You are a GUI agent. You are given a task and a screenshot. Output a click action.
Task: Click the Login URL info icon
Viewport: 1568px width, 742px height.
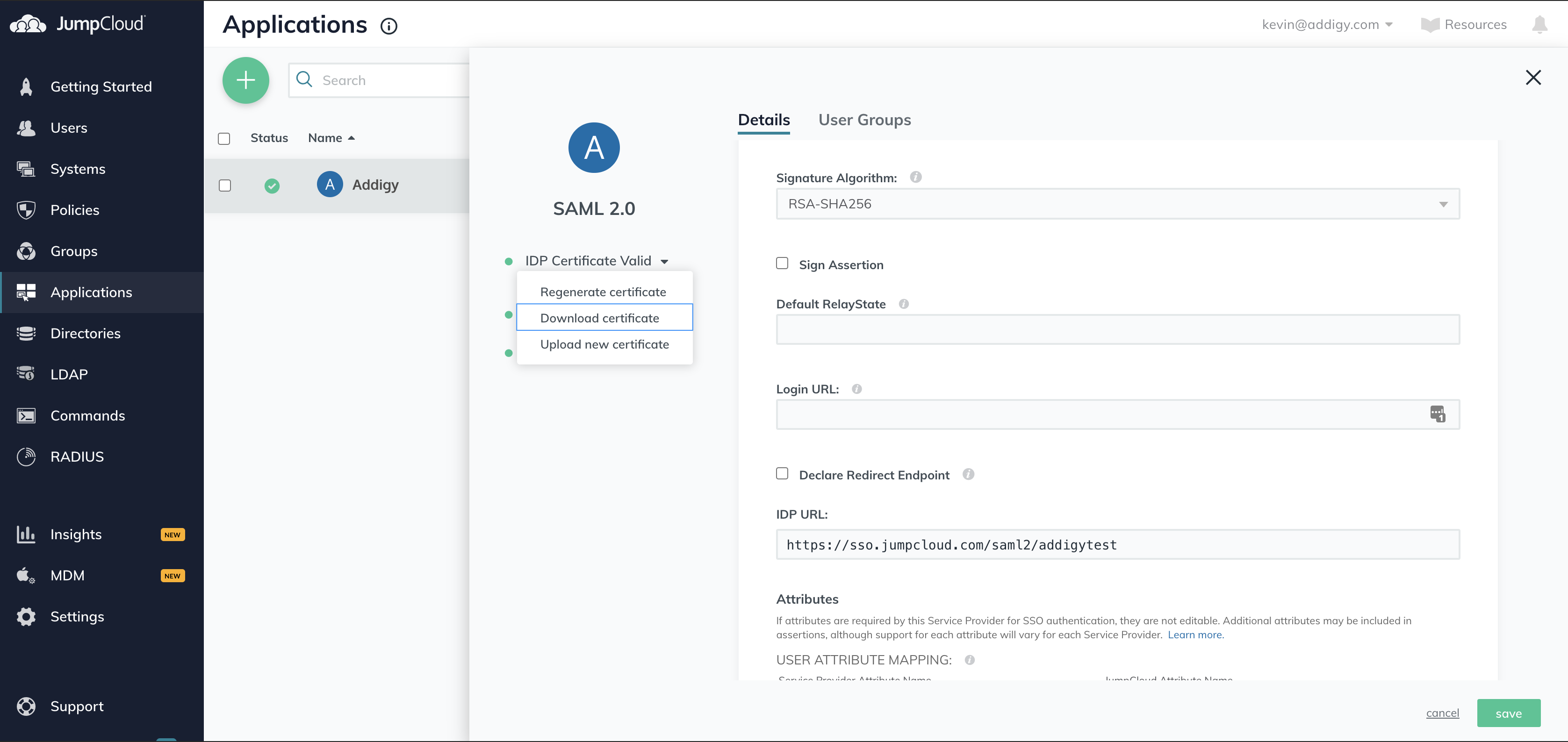click(x=856, y=389)
